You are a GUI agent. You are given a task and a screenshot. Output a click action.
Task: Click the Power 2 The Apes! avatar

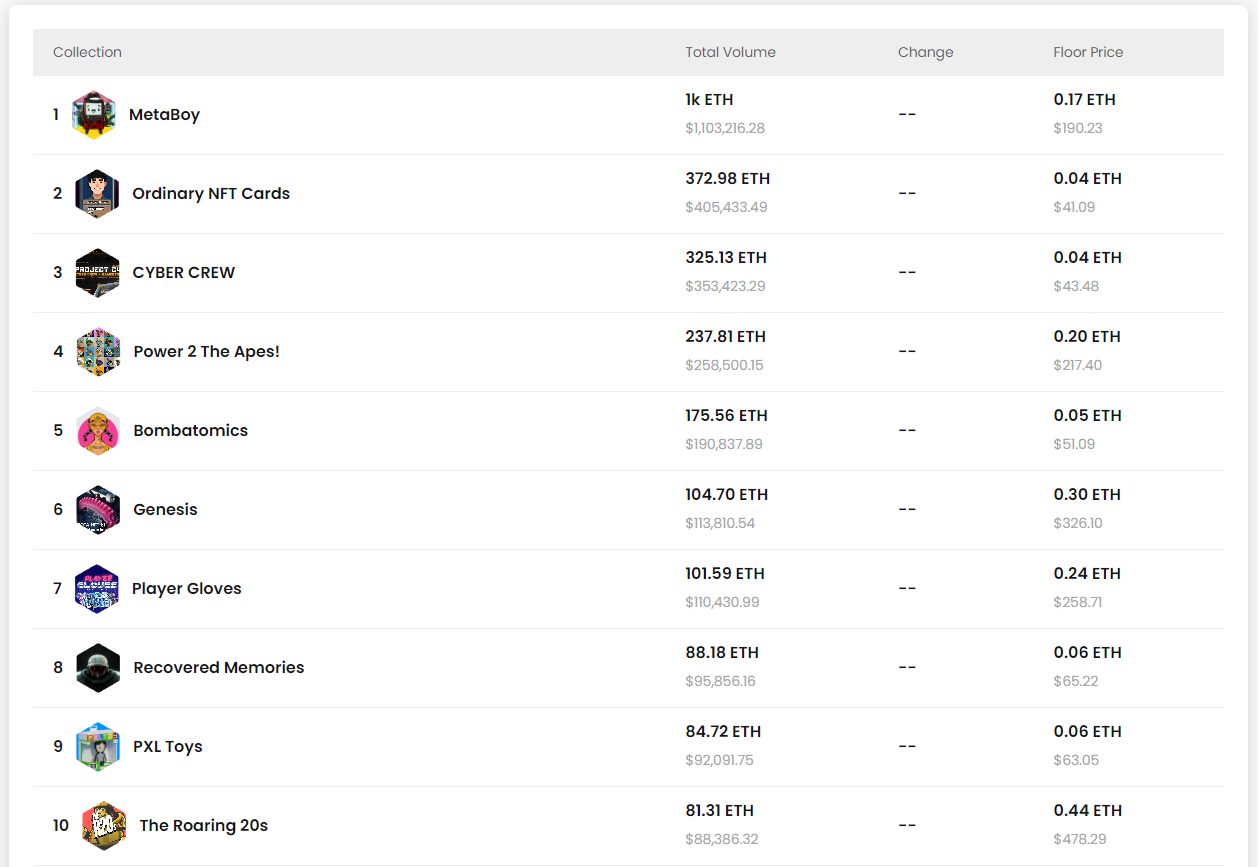tap(98, 352)
